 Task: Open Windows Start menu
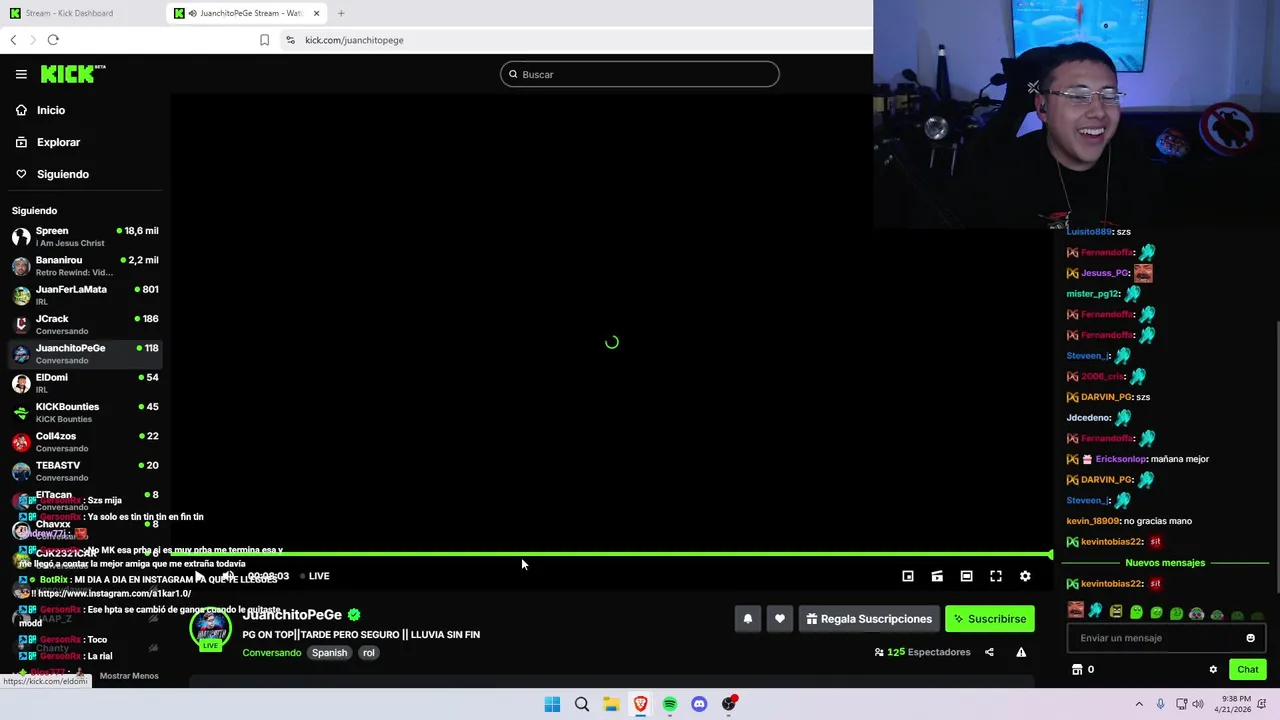click(552, 704)
